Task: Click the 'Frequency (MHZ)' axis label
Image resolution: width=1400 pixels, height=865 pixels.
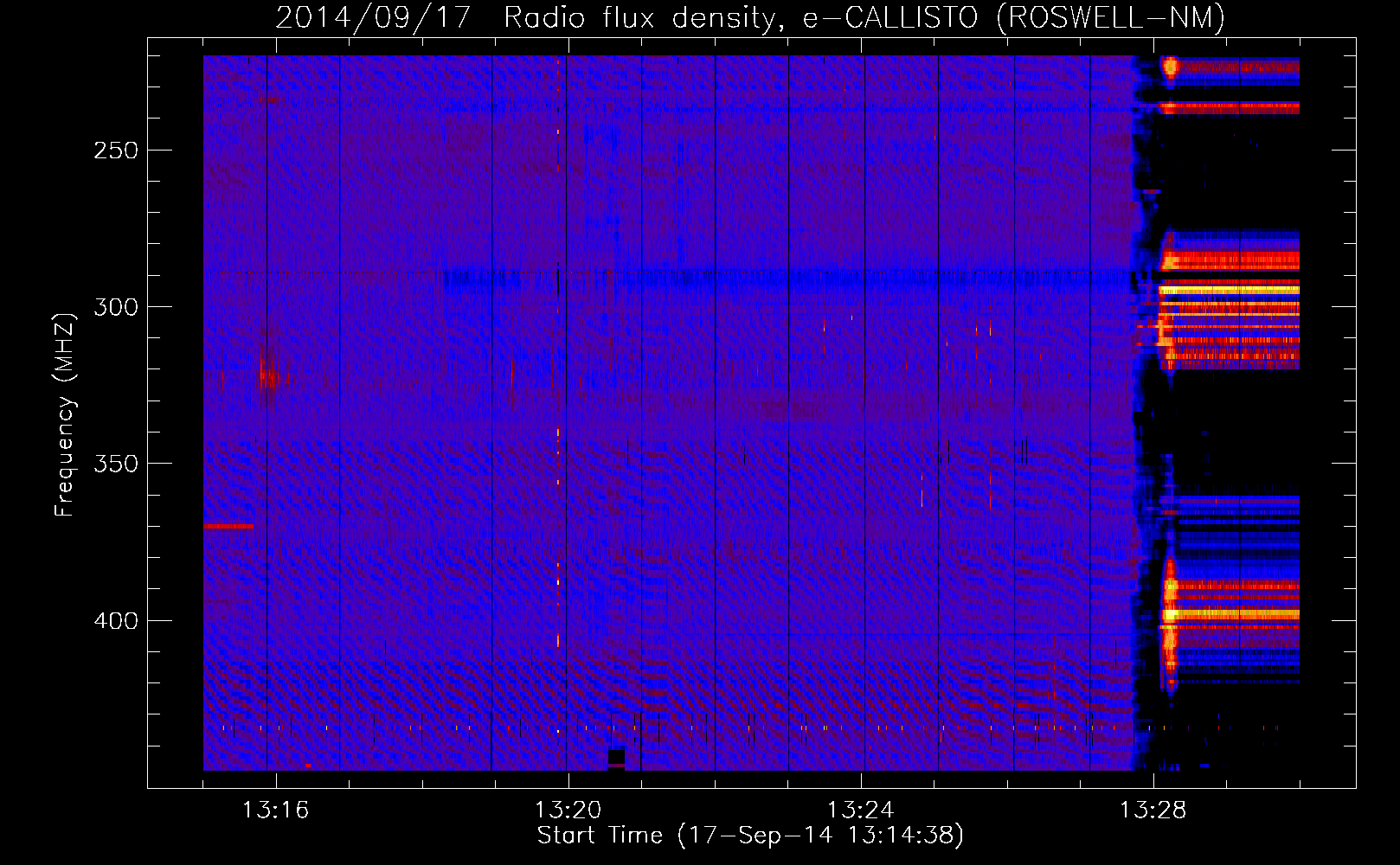Action: [x=65, y=415]
